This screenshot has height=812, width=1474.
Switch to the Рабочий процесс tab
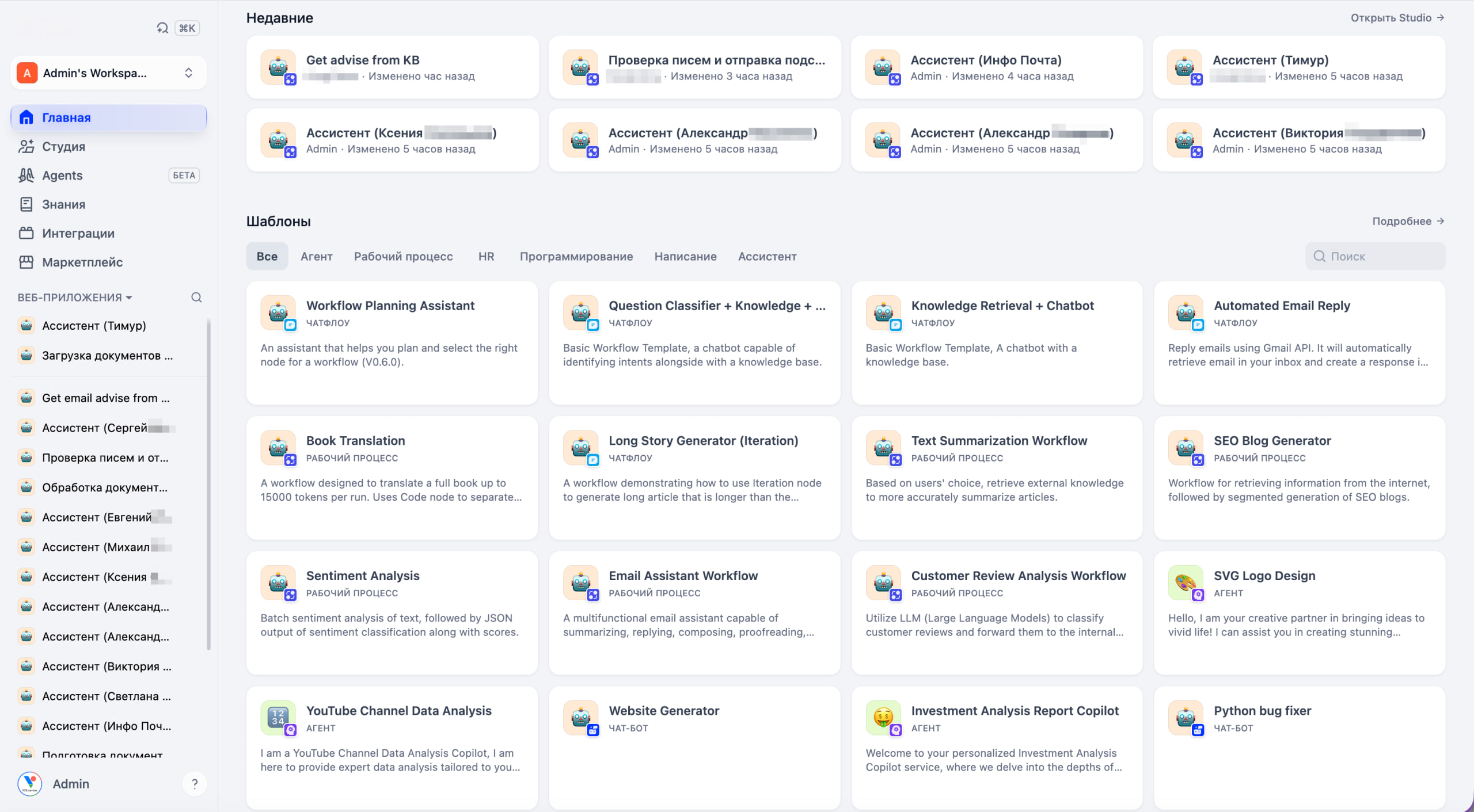[404, 256]
